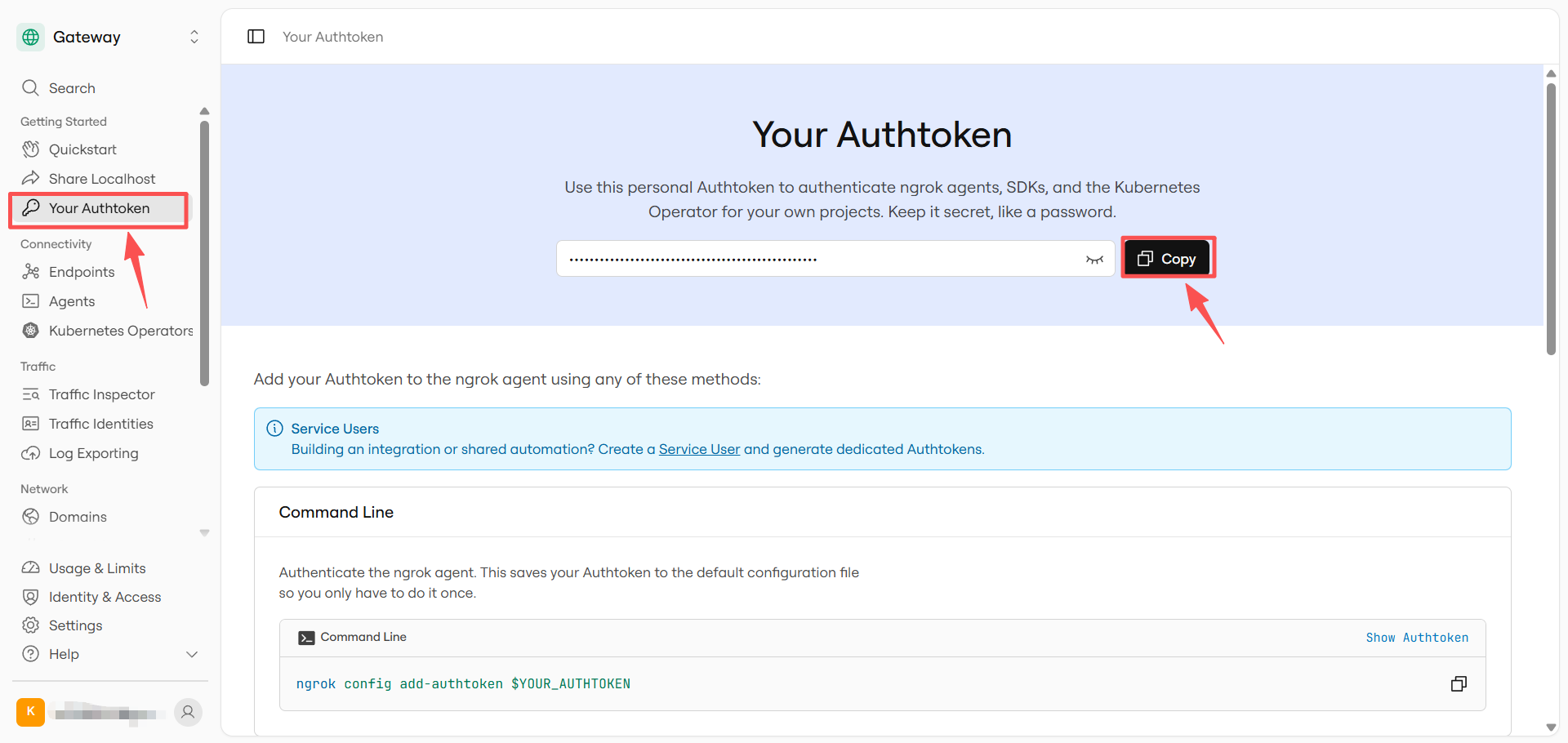
Task: Open Quickstart page
Action: [x=82, y=149]
